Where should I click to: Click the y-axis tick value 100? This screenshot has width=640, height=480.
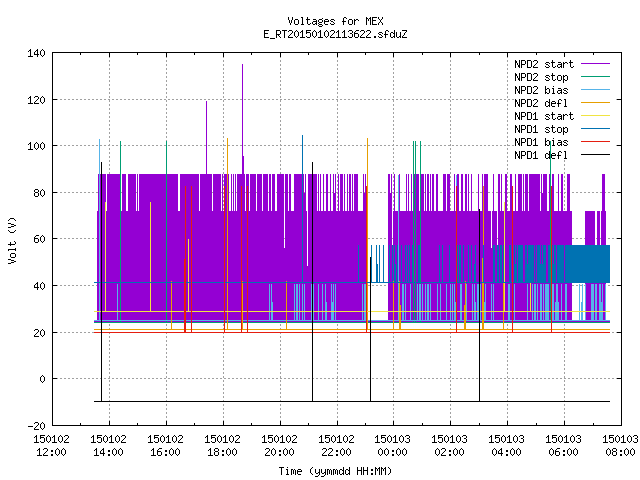(36, 146)
